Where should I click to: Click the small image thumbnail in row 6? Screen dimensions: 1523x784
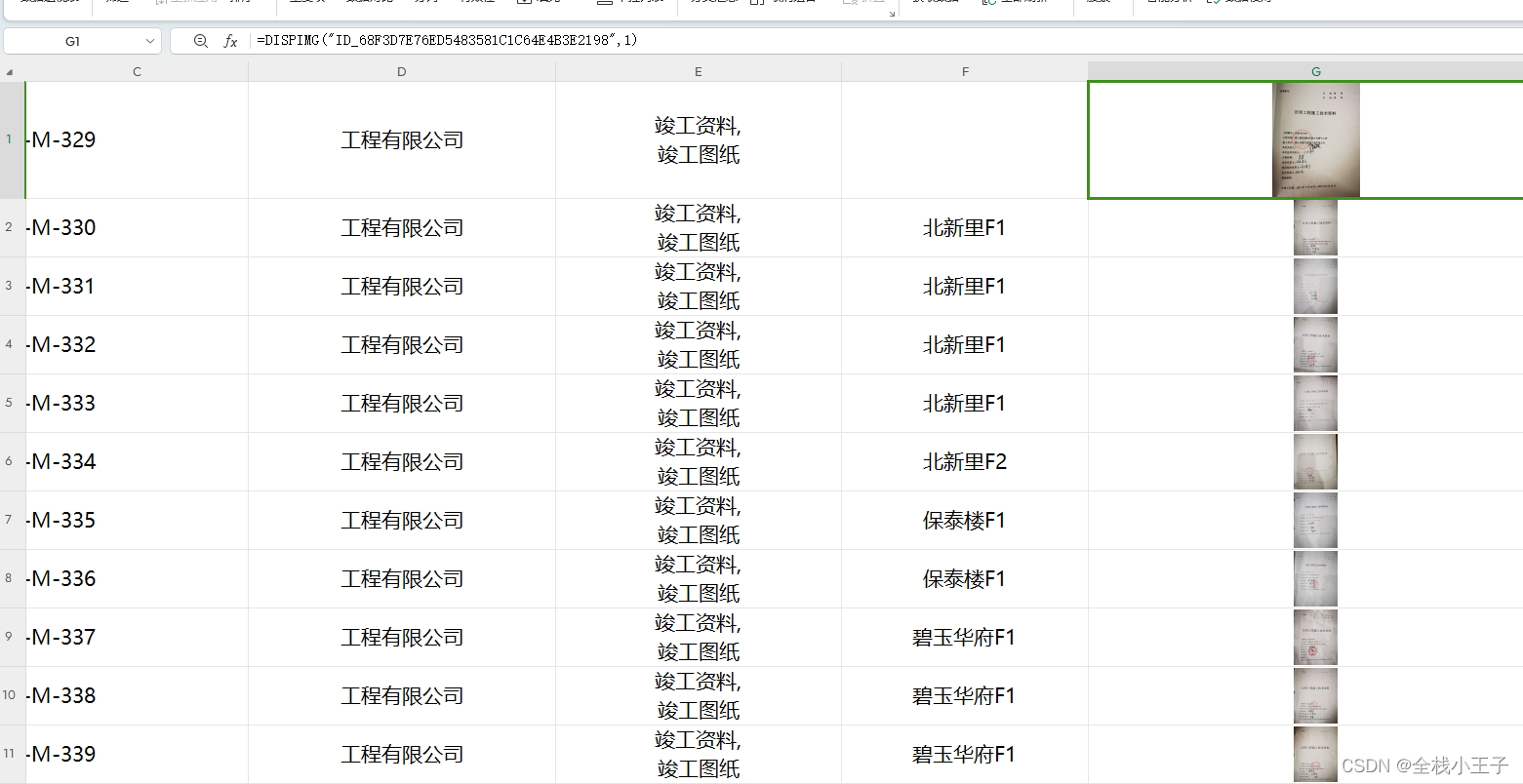coord(1315,461)
